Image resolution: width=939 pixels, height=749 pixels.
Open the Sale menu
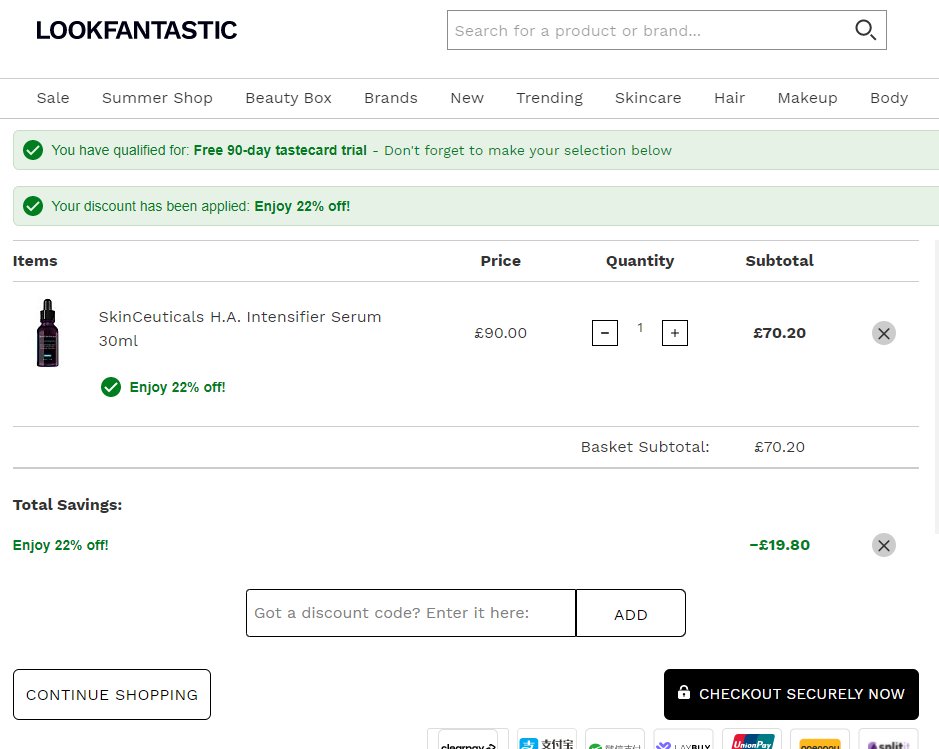coord(53,98)
